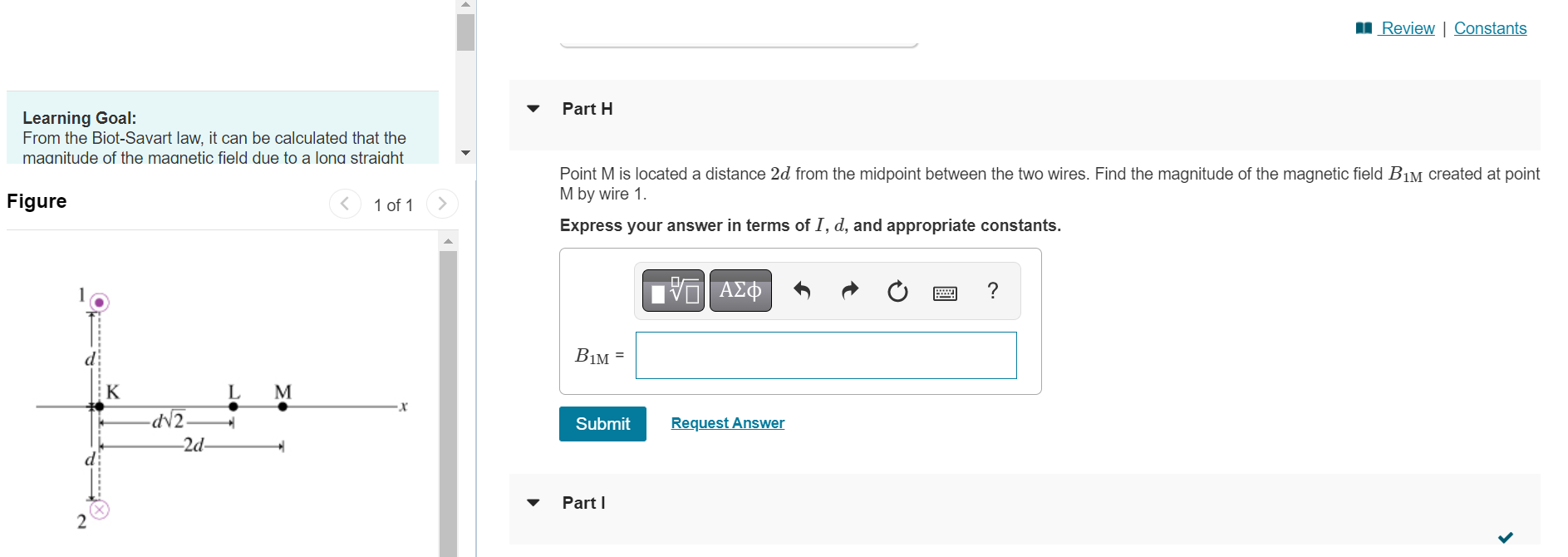Click the reset circular arrow icon

[897, 291]
